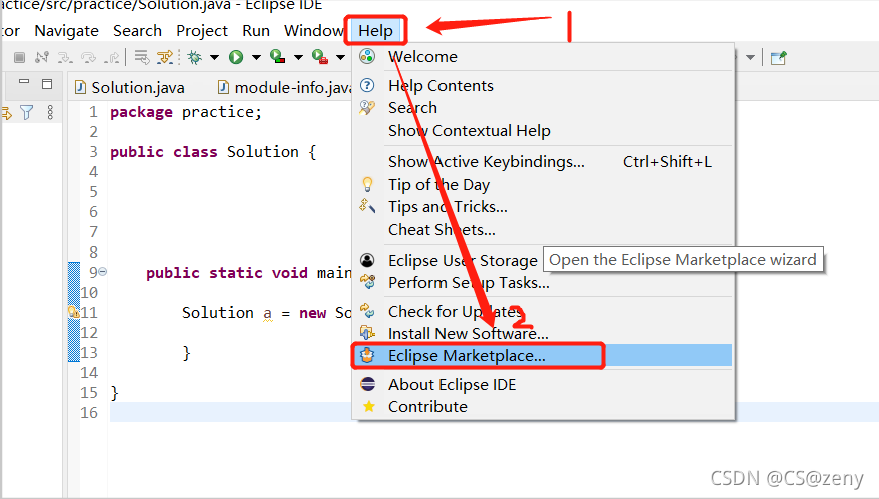The height and width of the screenshot is (499, 879).
Task: Run the program with the green play icon
Action: (x=236, y=57)
